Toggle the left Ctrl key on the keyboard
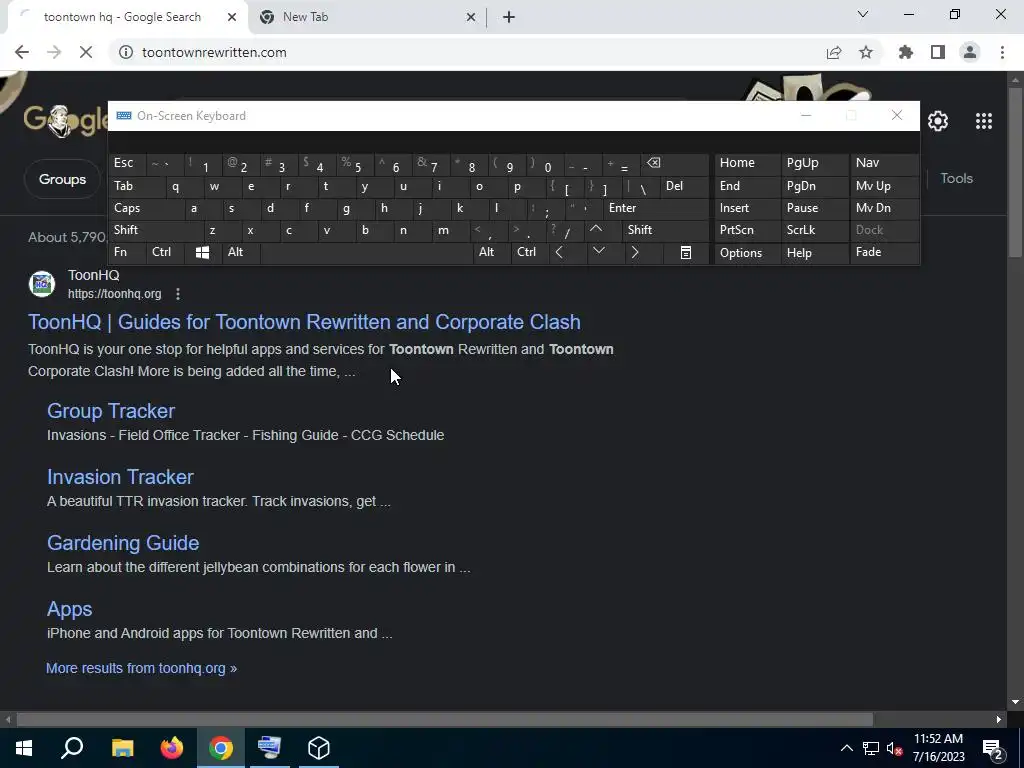 pyautogui.click(x=166, y=253)
